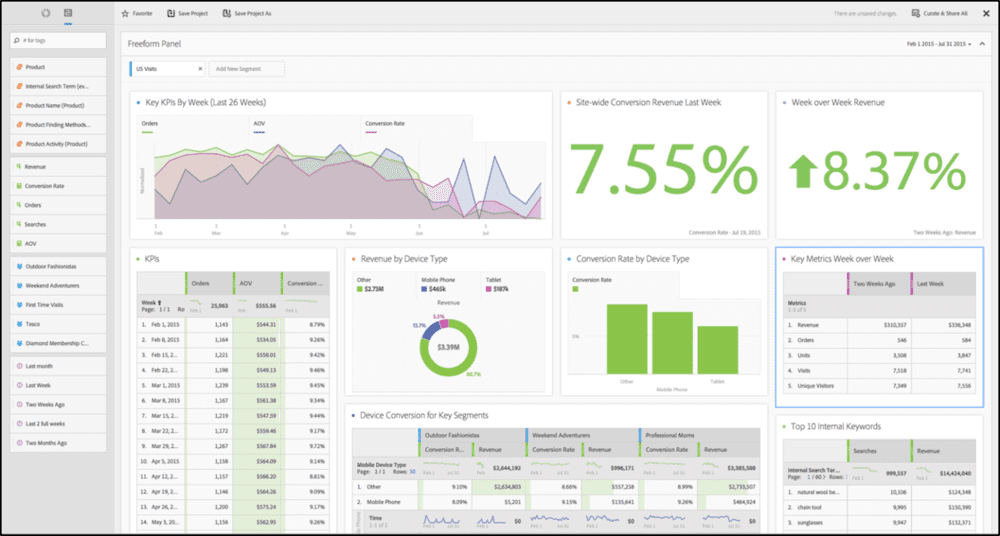
Task: Click the Key KPIs By Week panel title
Action: [206, 102]
